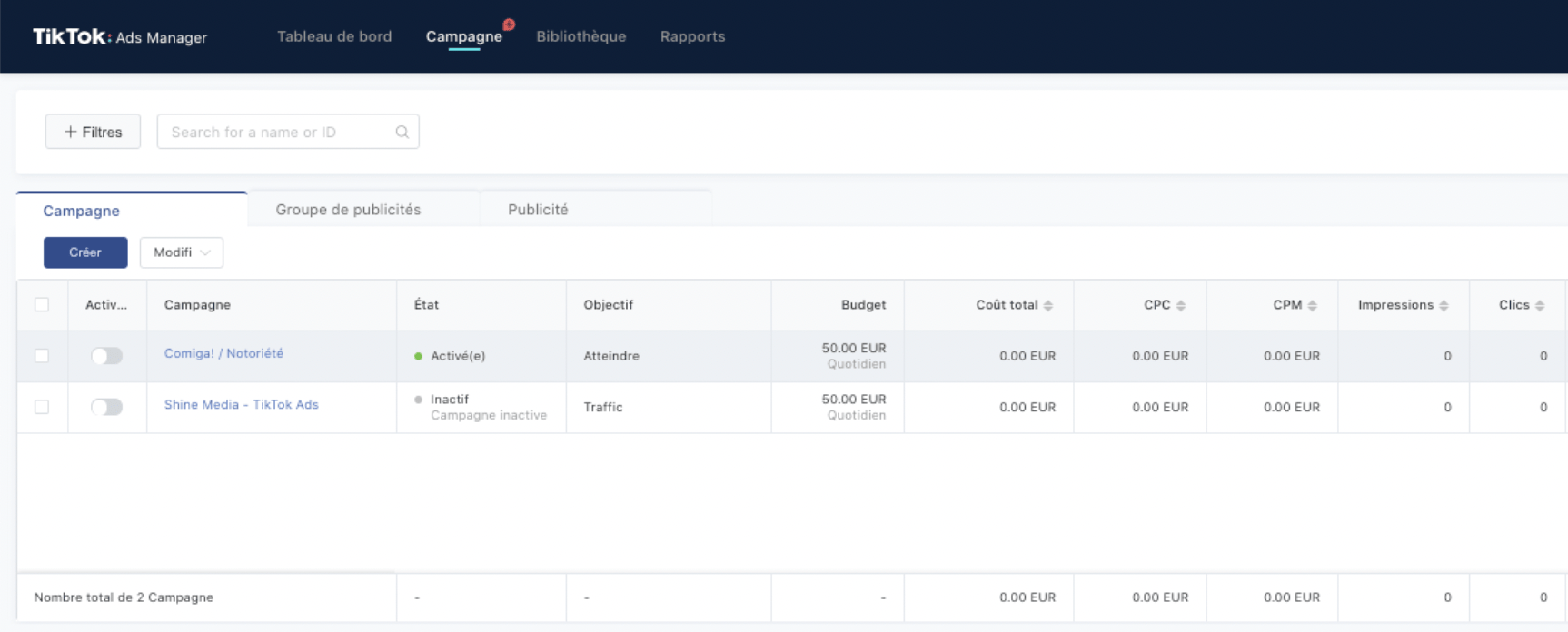Click the search magnifier icon
This screenshot has width=1568, height=632.
coord(402,132)
